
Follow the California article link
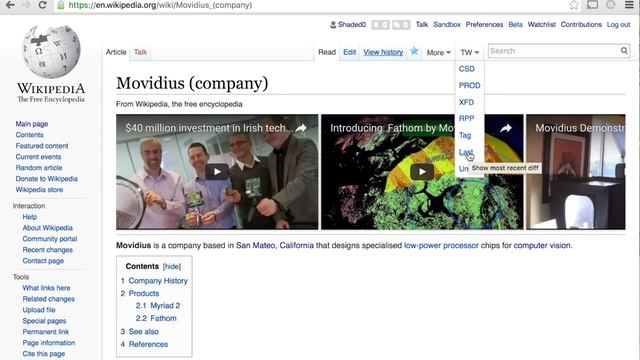[296, 245]
